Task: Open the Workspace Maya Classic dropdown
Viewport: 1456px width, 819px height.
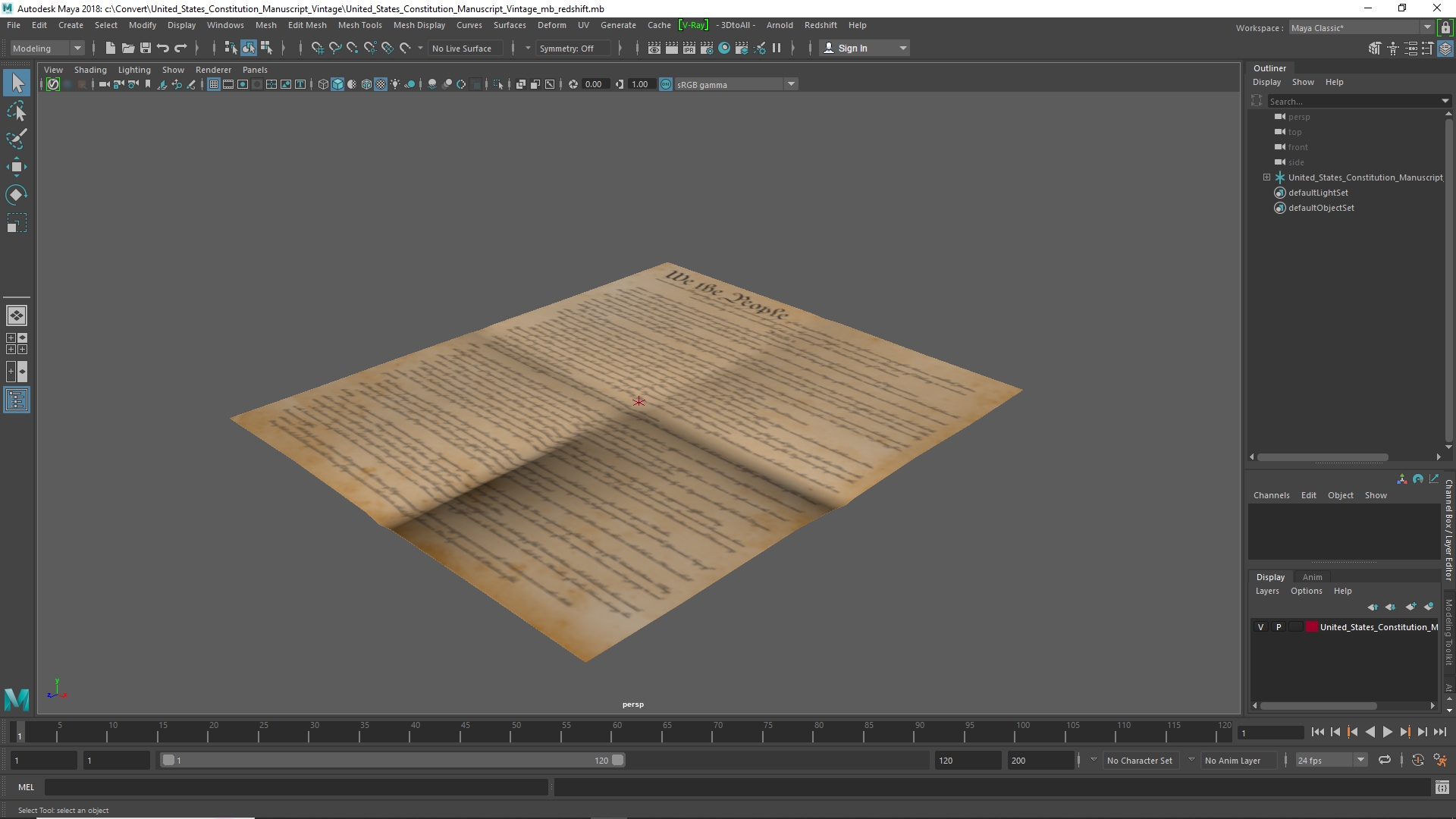Action: pyautogui.click(x=1361, y=28)
